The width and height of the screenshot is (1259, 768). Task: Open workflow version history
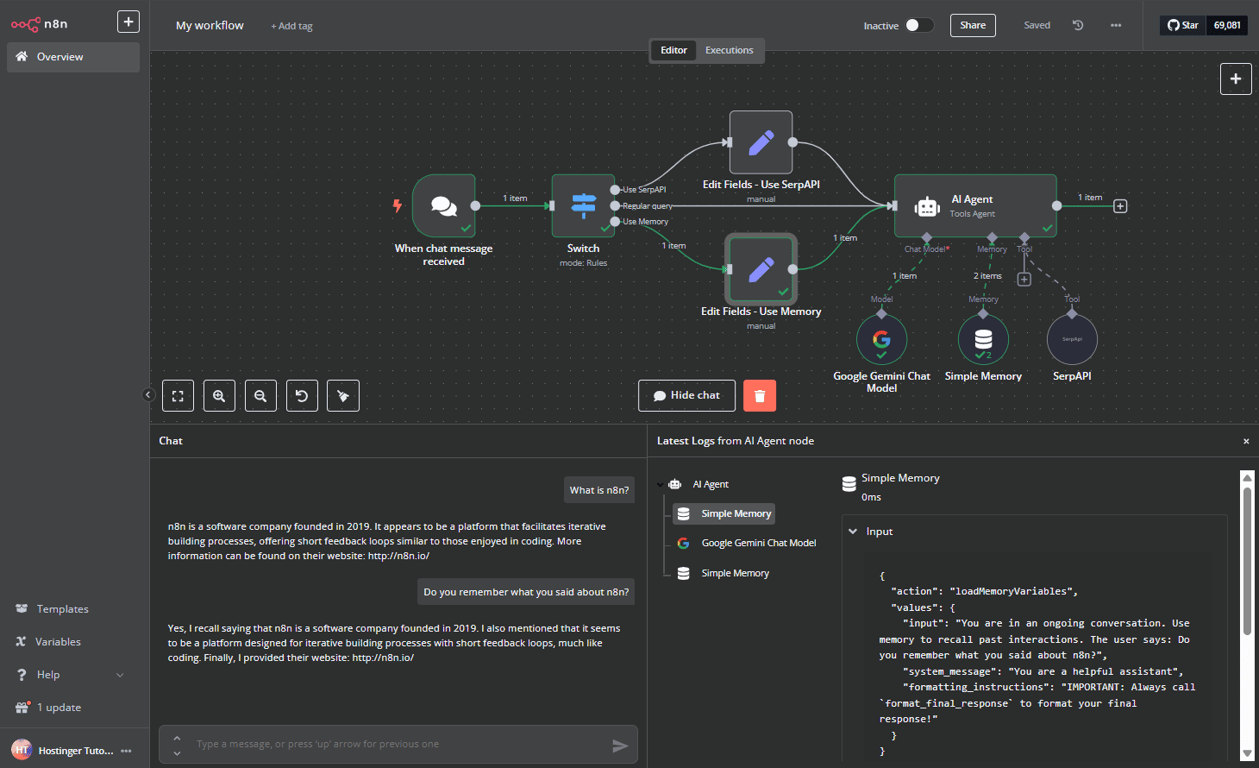pyautogui.click(x=1077, y=25)
